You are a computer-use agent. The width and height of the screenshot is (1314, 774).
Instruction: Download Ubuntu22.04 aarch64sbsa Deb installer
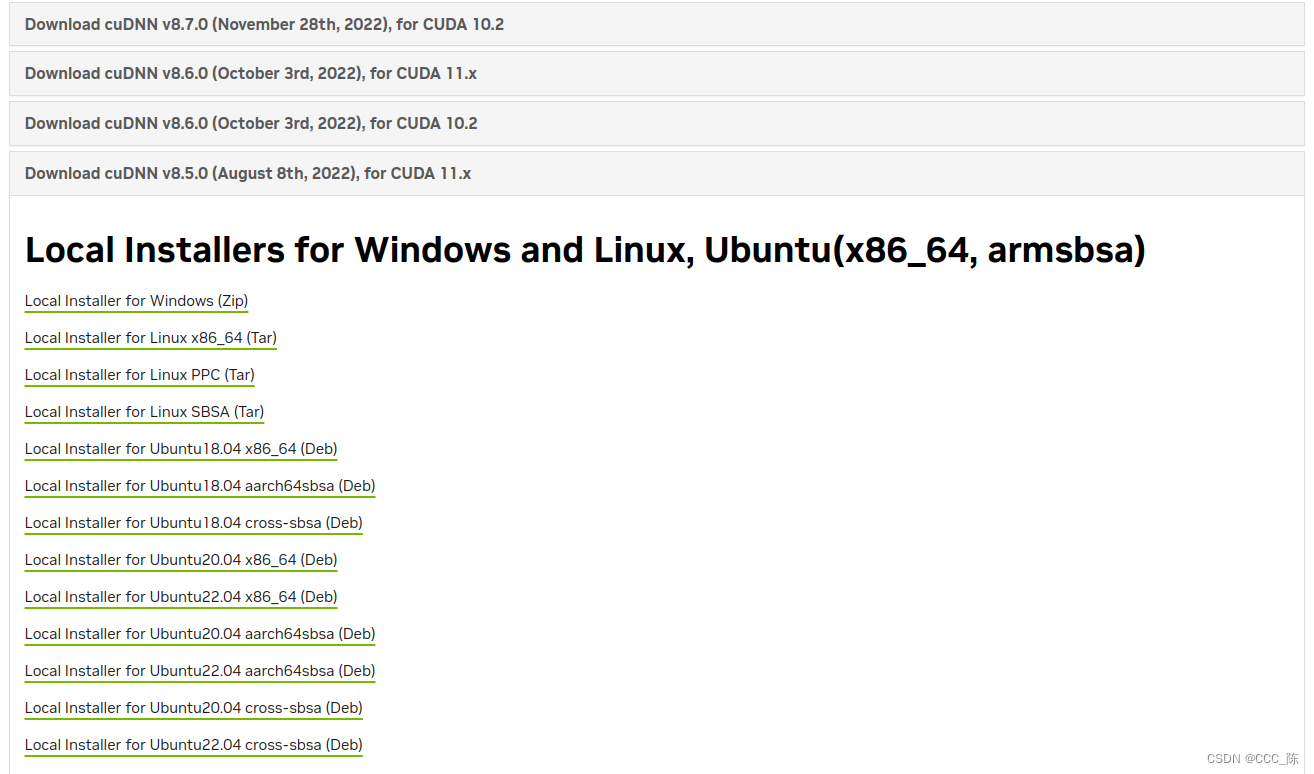pyautogui.click(x=199, y=670)
